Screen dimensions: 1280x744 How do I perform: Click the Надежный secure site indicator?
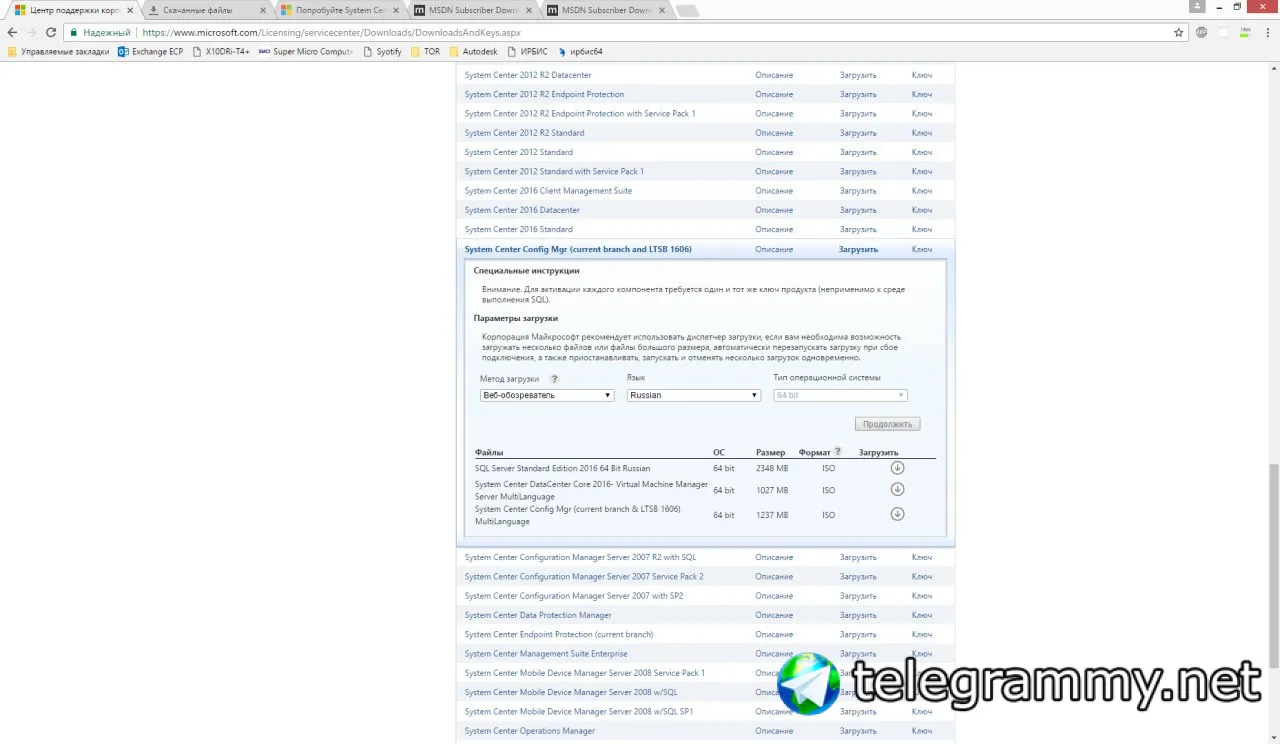pos(99,32)
